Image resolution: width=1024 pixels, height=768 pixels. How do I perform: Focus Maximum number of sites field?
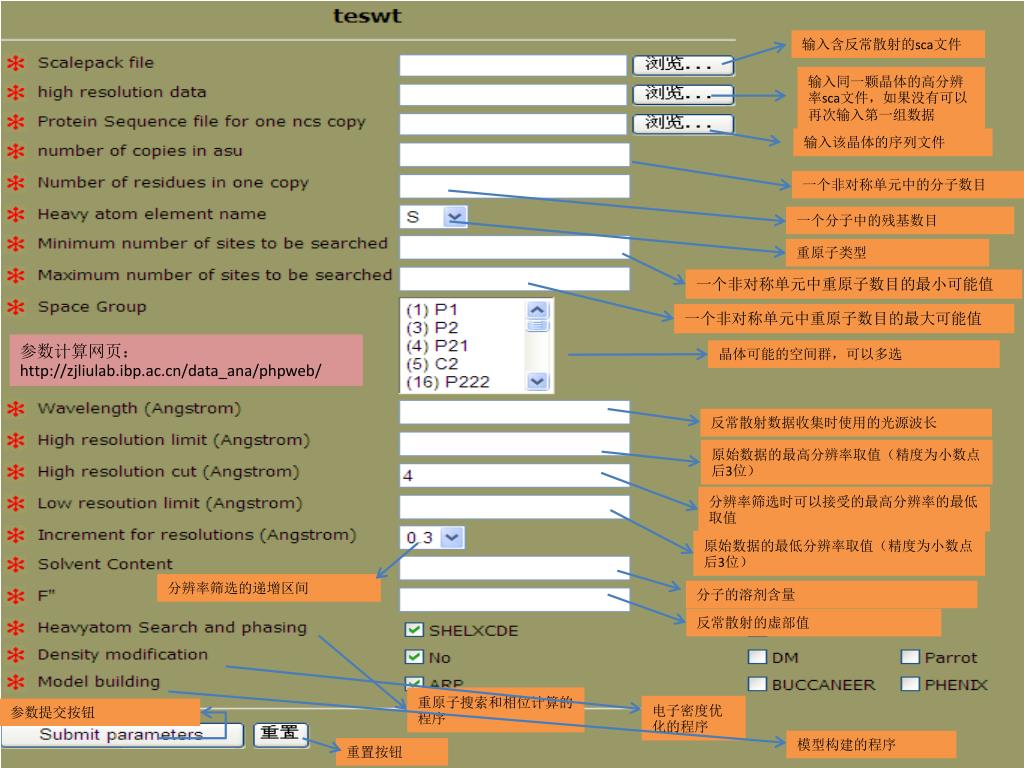click(515, 279)
